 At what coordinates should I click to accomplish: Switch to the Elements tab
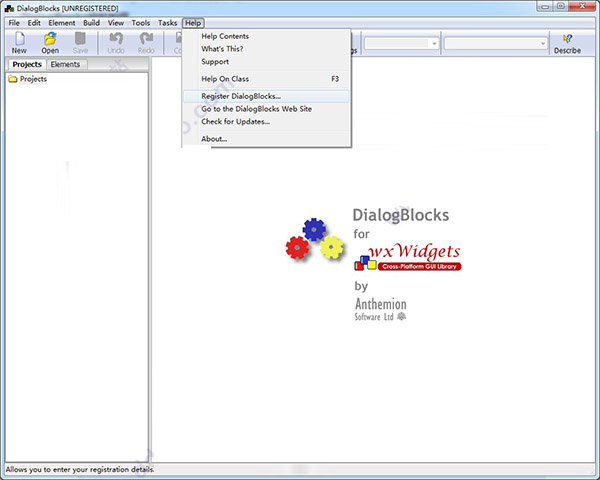pos(65,64)
